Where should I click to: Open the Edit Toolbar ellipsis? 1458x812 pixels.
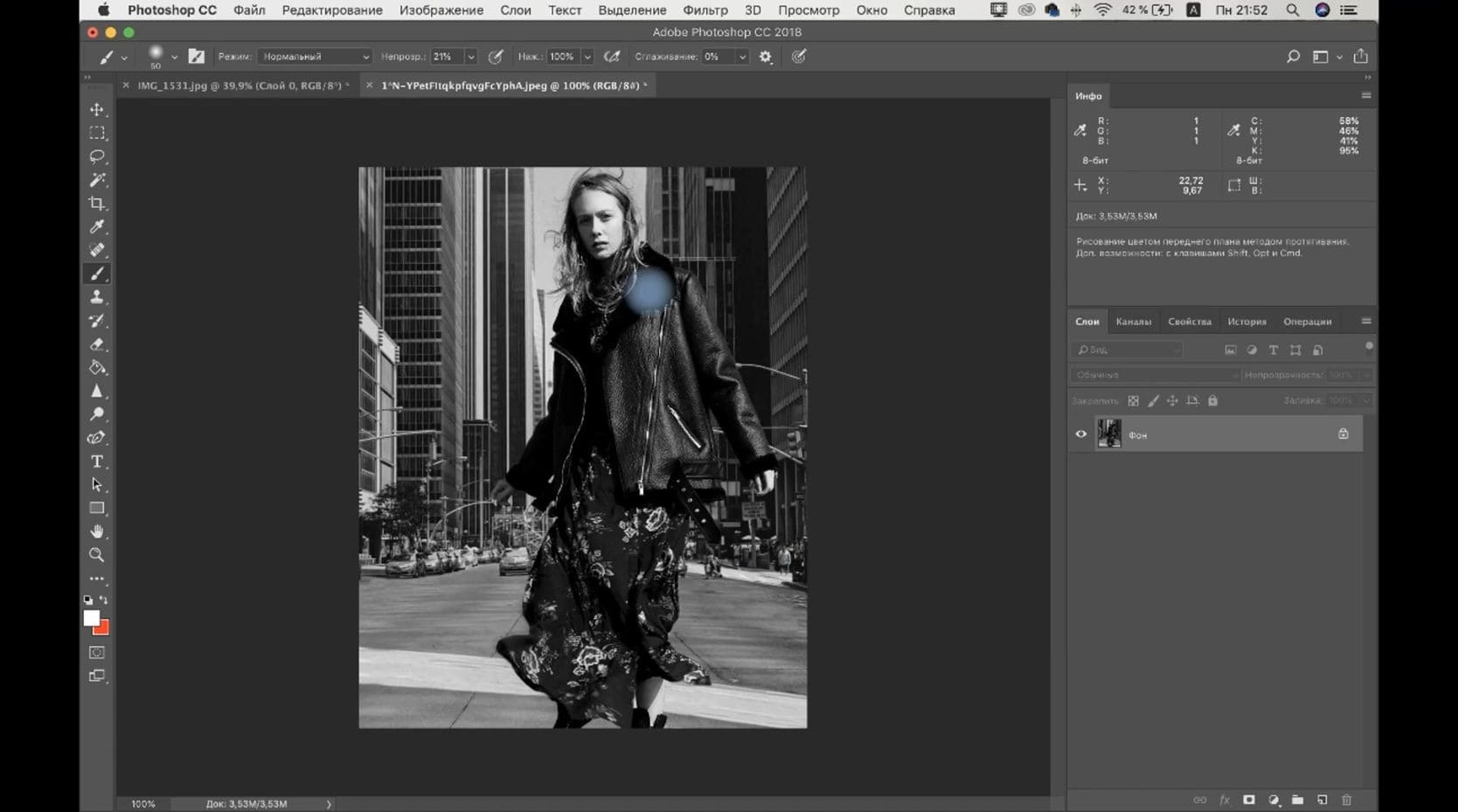click(x=97, y=579)
